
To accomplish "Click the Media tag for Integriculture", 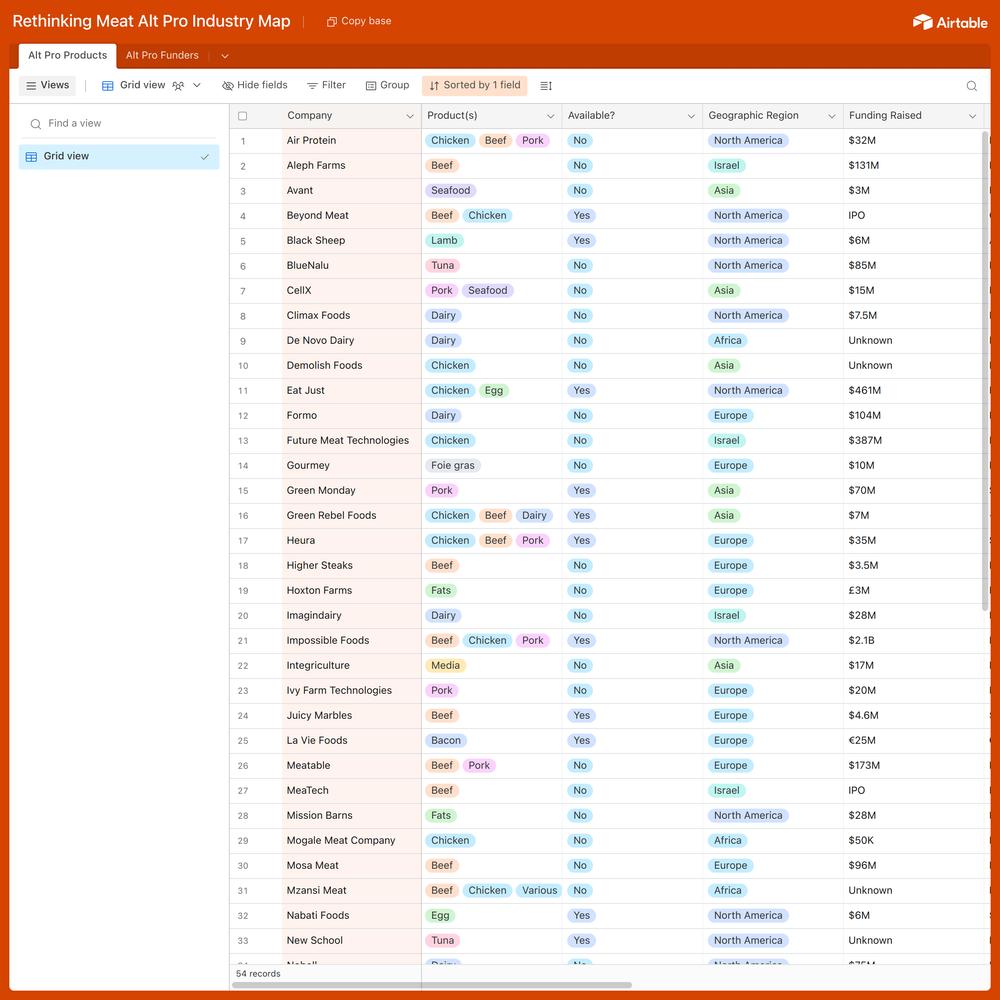I will coord(445,666).
